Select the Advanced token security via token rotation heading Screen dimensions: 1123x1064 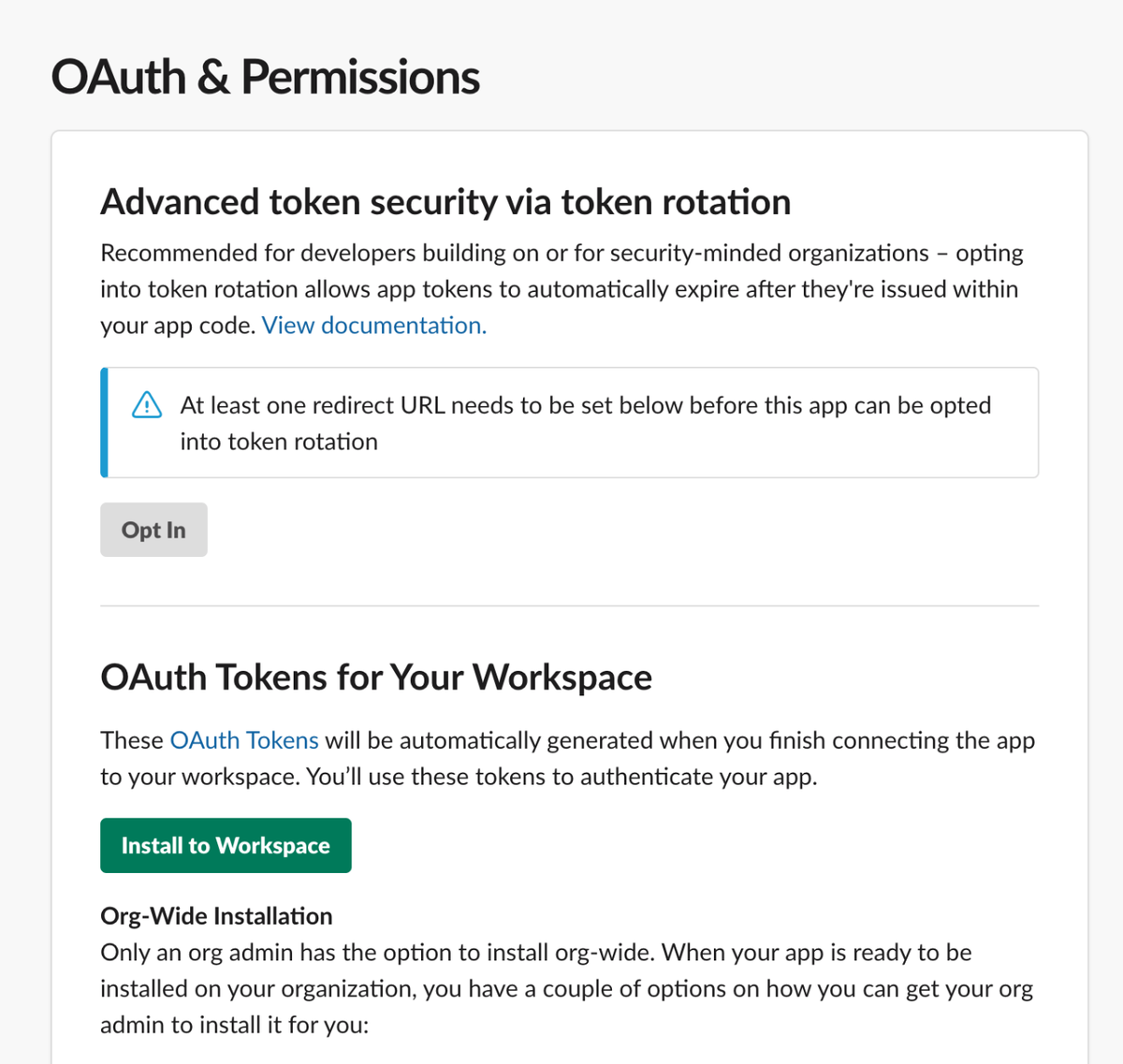[445, 202]
